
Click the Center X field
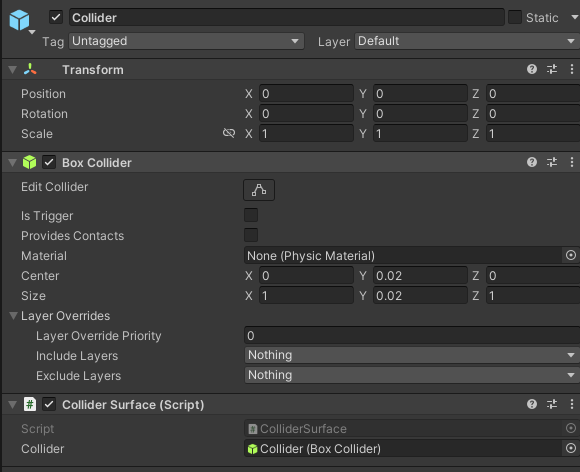pos(306,276)
